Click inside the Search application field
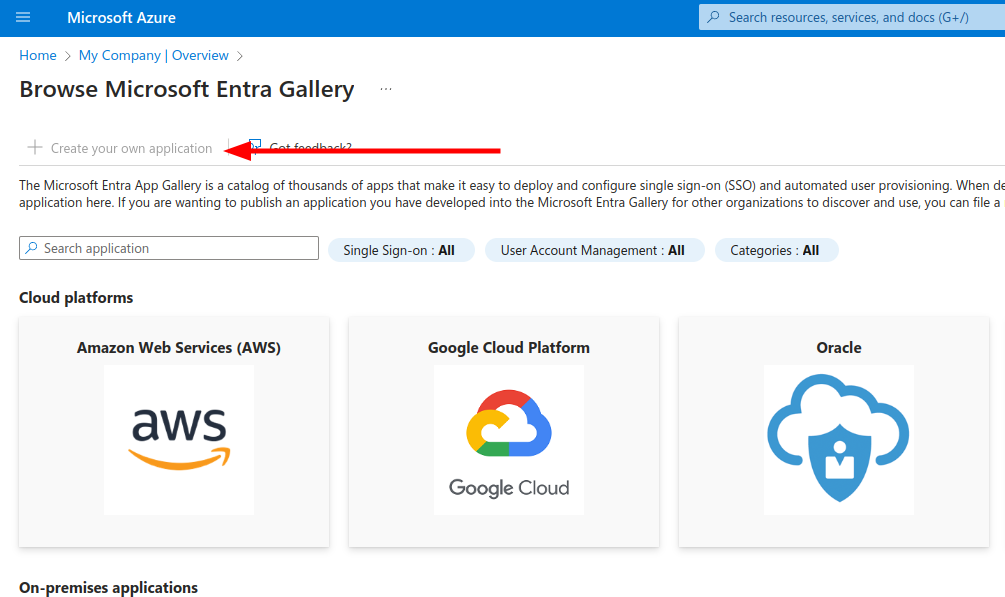The height and width of the screenshot is (597, 1005). (x=168, y=247)
